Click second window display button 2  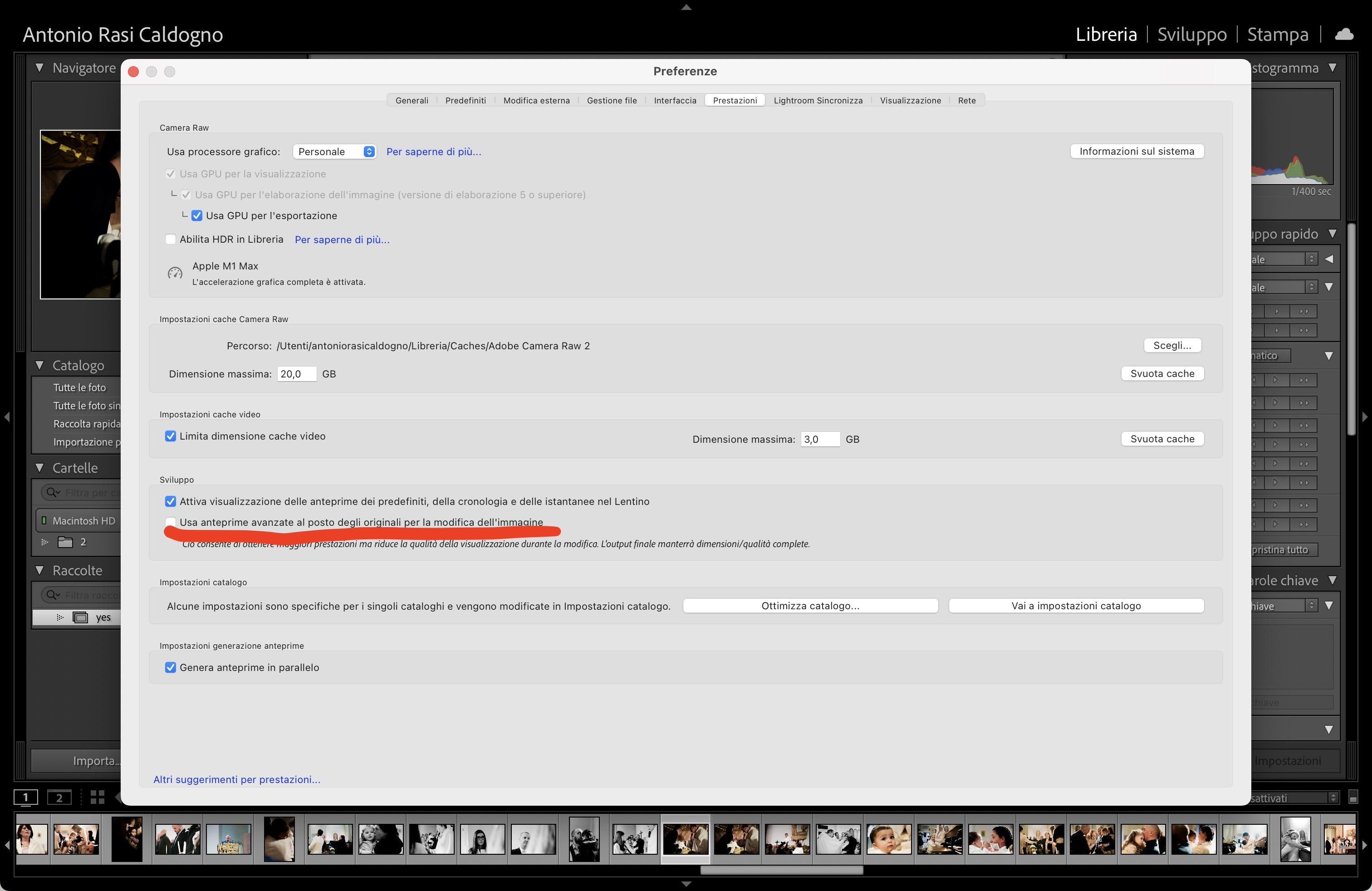[59, 798]
